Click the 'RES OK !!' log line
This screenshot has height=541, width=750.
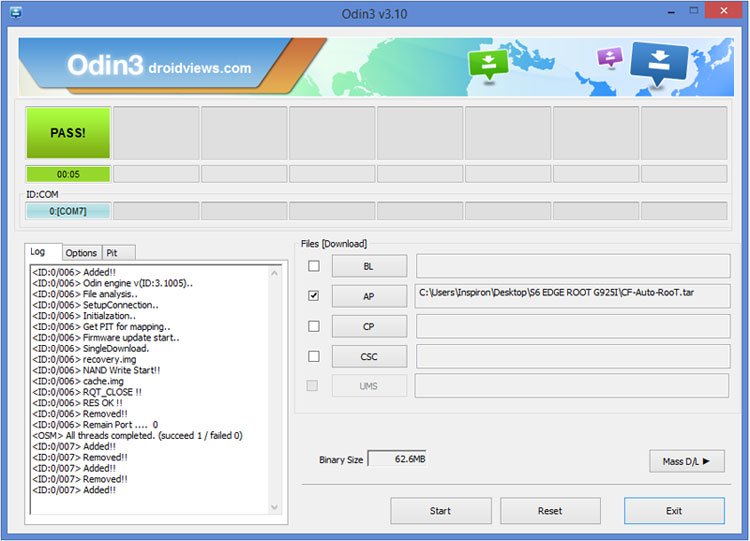(77, 403)
